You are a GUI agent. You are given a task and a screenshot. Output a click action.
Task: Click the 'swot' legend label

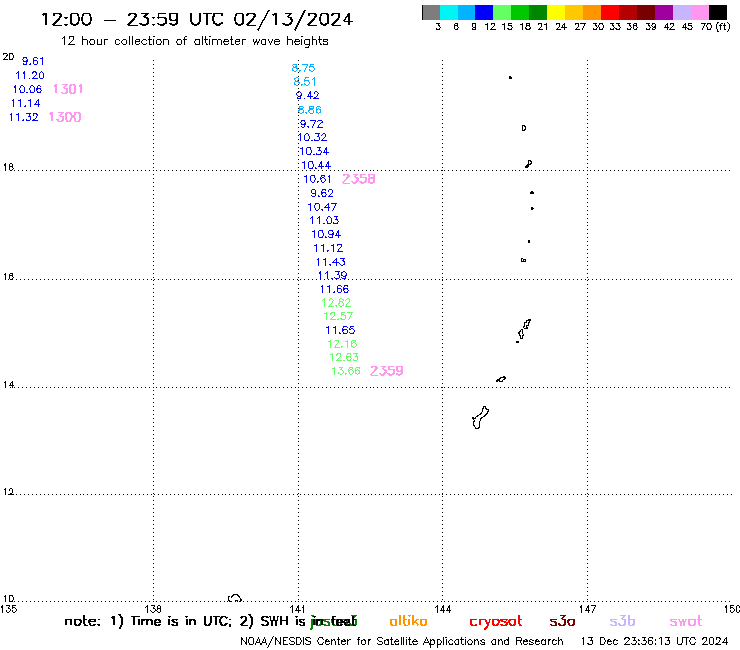[686, 622]
